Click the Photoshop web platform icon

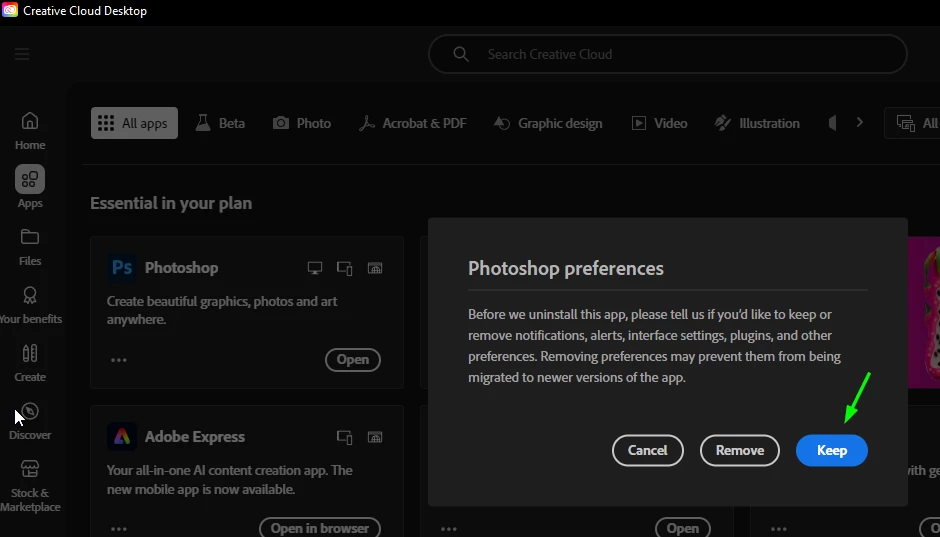pyautogui.click(x=375, y=268)
